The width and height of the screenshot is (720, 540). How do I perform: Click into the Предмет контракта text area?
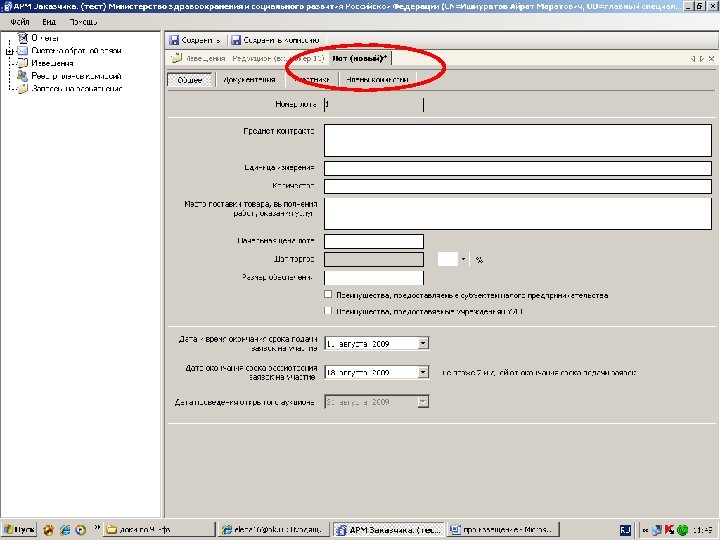pos(518,141)
